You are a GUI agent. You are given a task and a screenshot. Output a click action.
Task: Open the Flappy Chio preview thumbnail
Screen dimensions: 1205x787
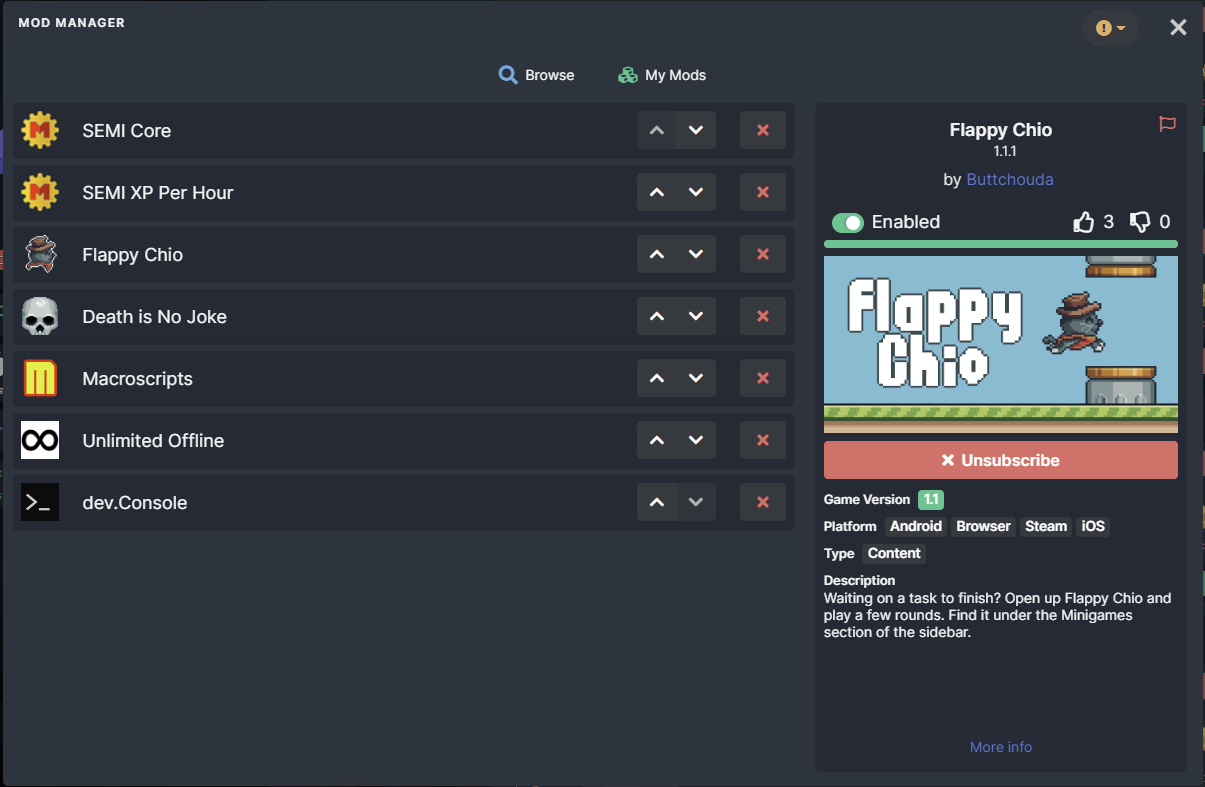point(1001,344)
